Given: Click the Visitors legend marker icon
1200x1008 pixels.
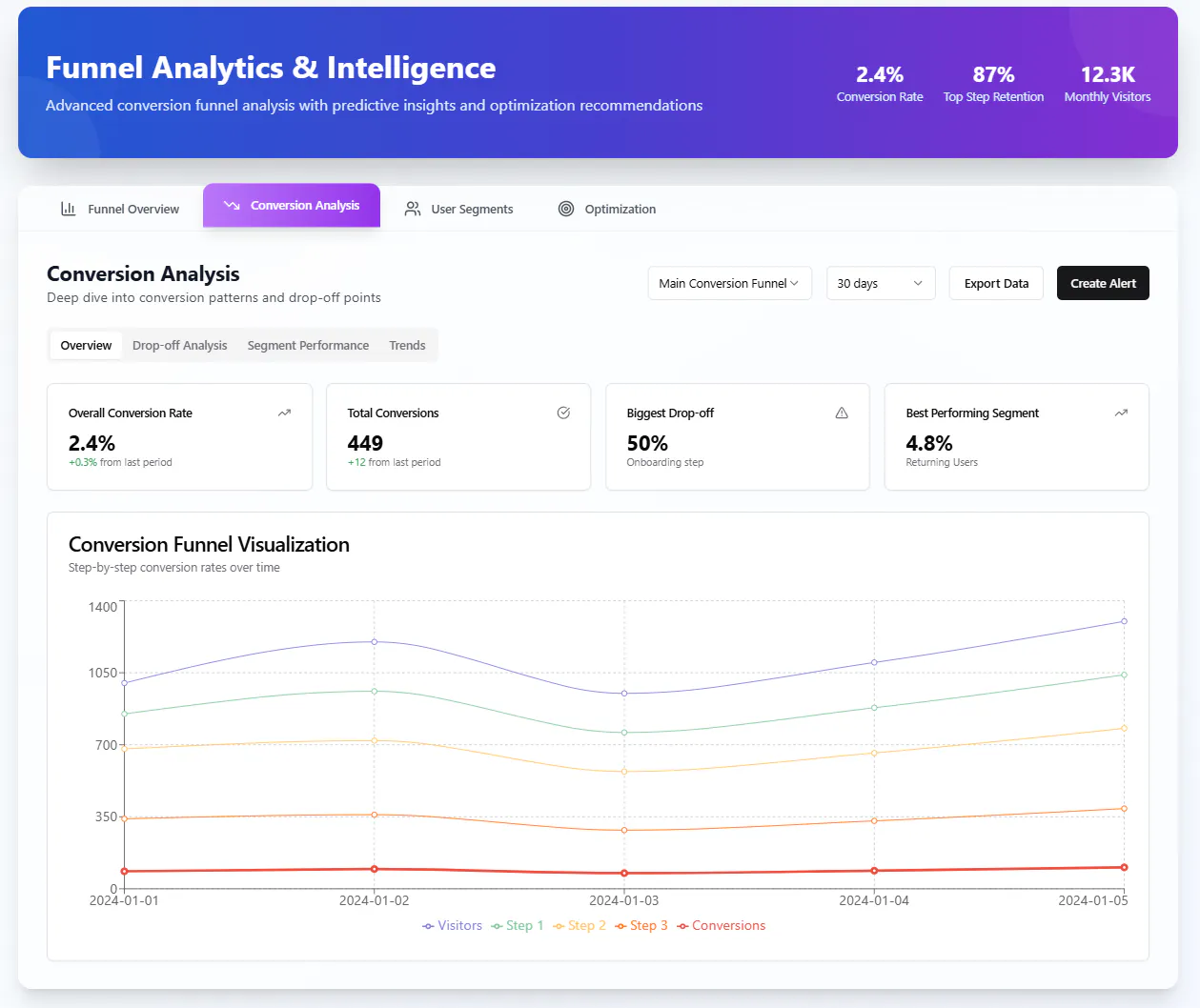Looking at the screenshot, I should coord(428,926).
